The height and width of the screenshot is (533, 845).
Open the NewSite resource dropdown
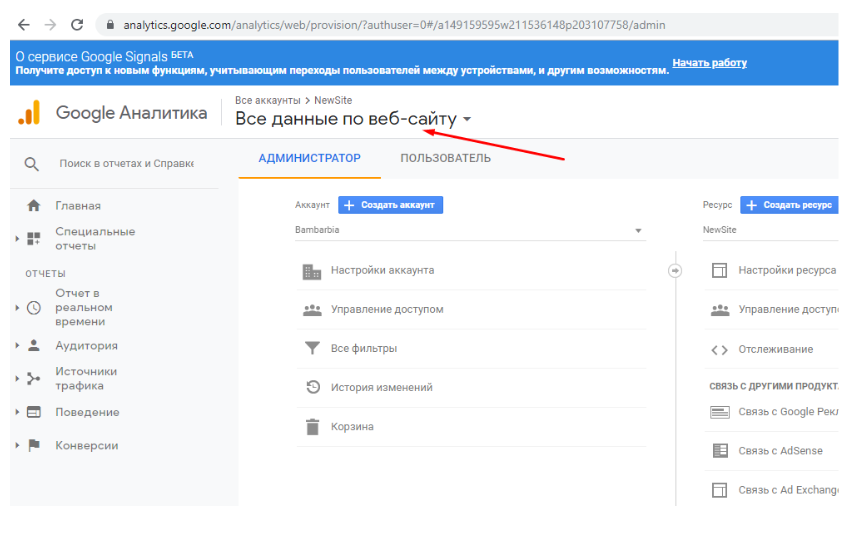(771, 230)
